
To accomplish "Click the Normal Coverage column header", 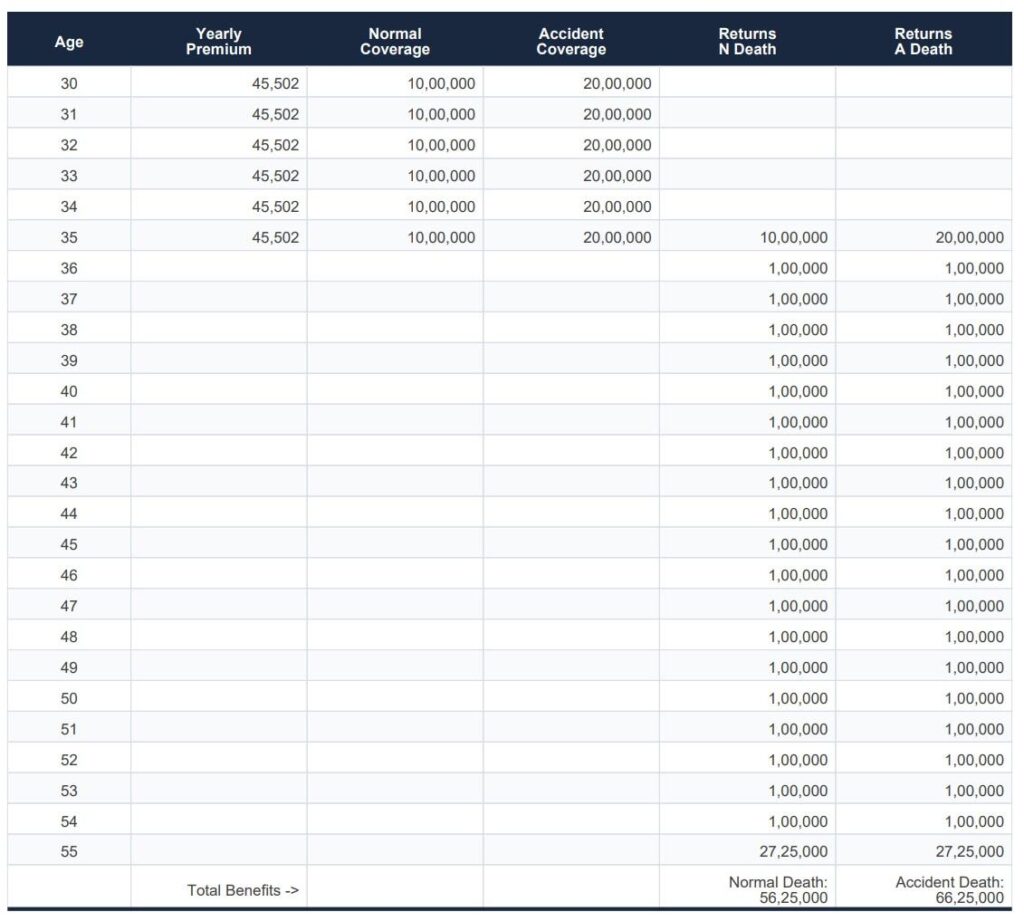I will click(395, 42).
